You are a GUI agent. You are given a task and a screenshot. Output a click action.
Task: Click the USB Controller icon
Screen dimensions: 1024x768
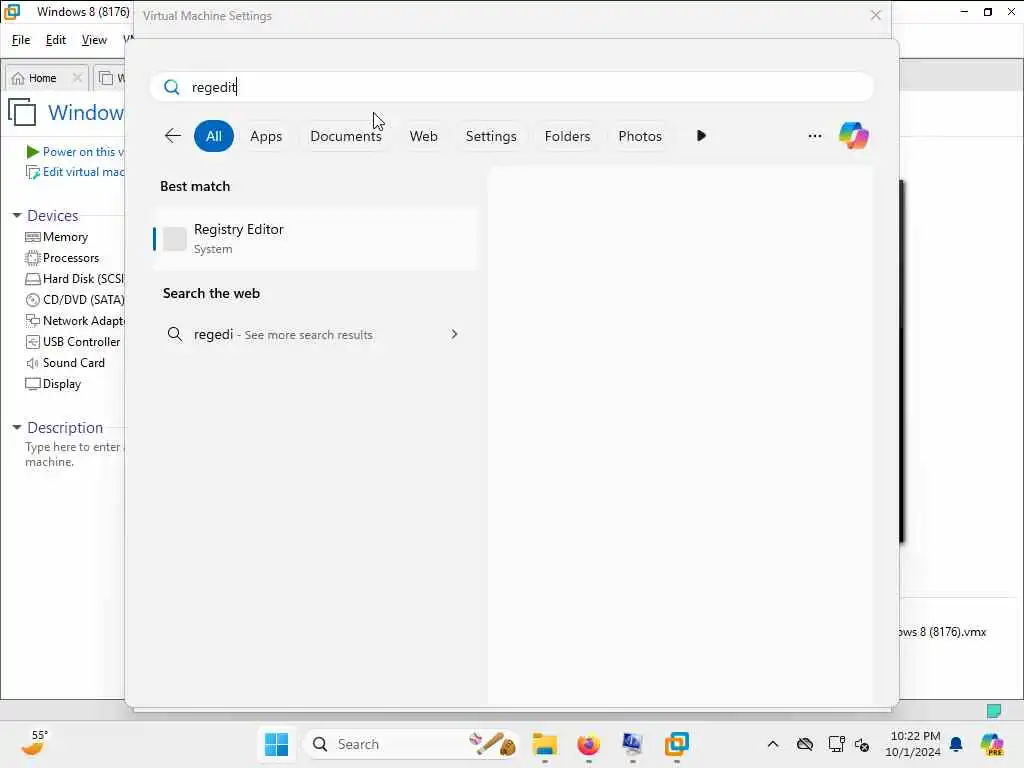(x=33, y=342)
